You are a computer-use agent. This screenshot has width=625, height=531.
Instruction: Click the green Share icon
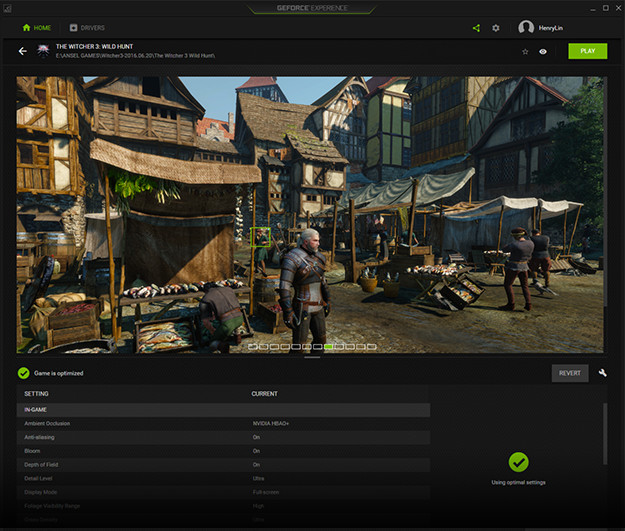click(x=476, y=28)
